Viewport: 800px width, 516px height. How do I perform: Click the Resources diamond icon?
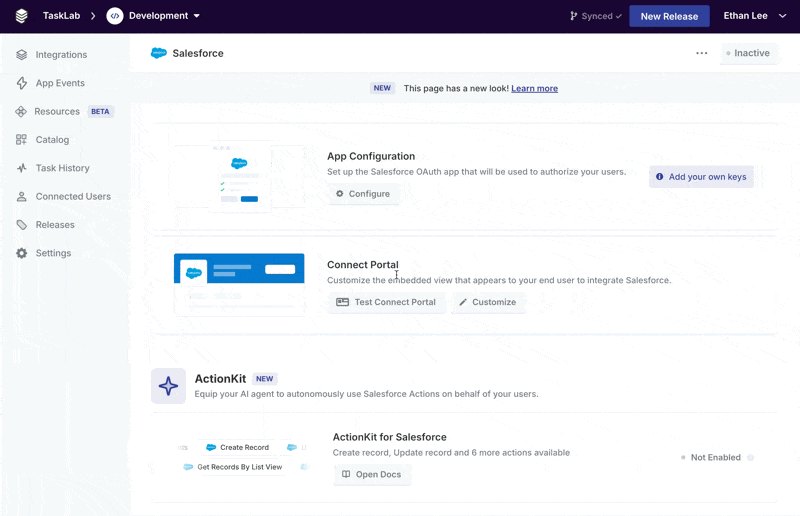point(21,111)
